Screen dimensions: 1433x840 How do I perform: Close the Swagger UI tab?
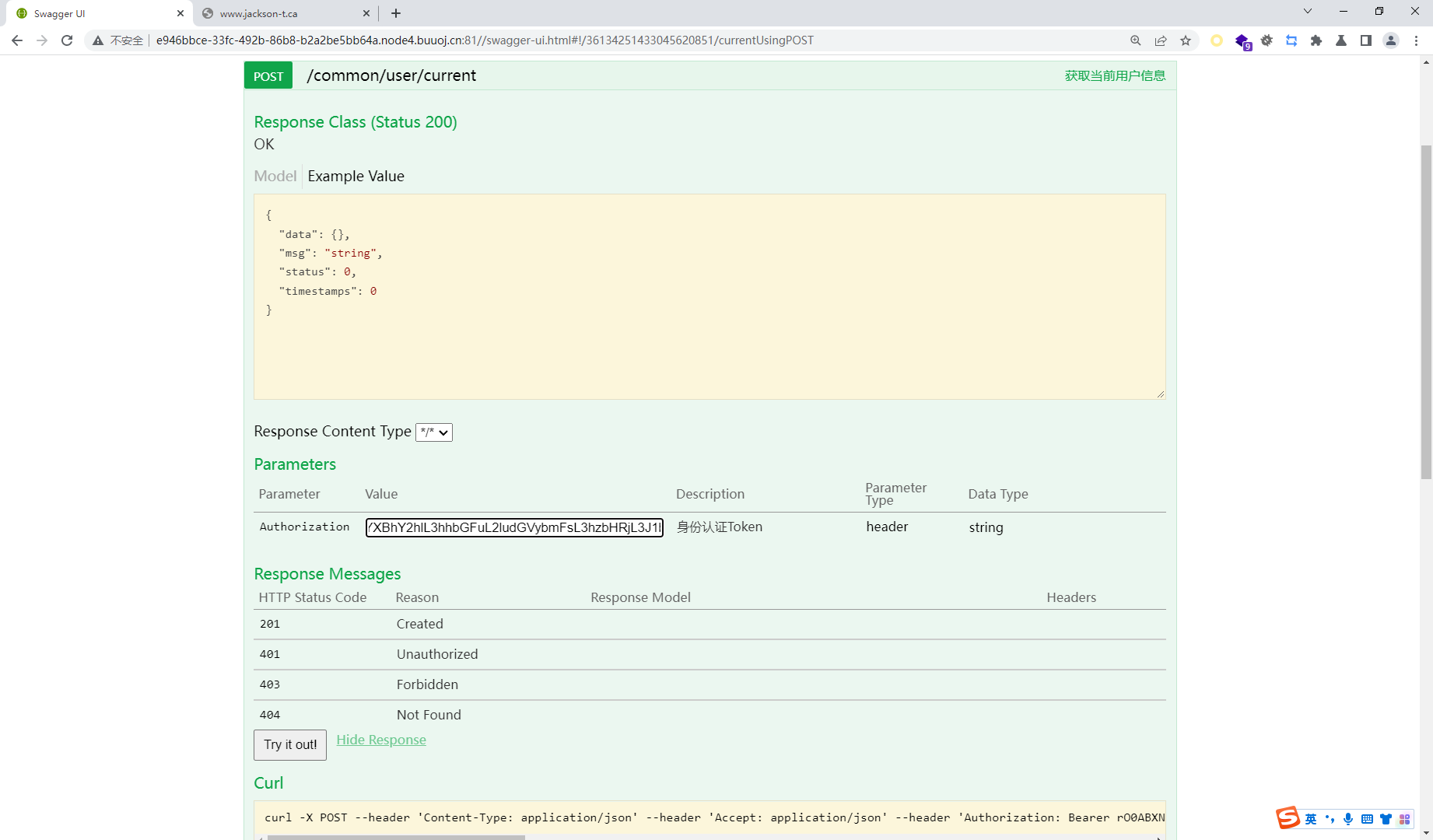(180, 13)
